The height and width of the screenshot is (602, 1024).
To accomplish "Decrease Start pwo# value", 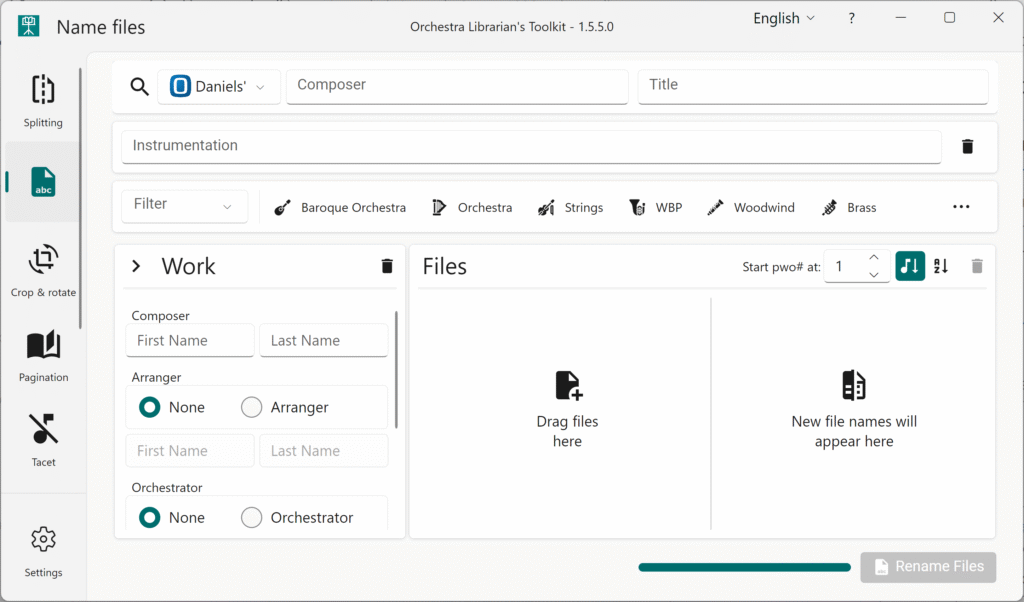I will click(874, 275).
